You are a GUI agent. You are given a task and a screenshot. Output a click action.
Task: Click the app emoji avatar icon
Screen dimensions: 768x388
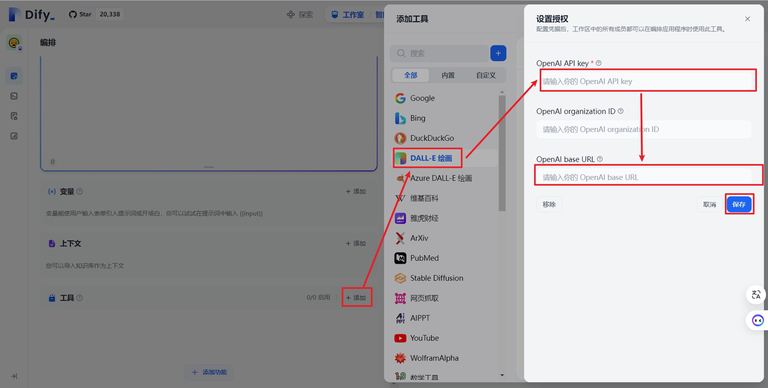14,43
